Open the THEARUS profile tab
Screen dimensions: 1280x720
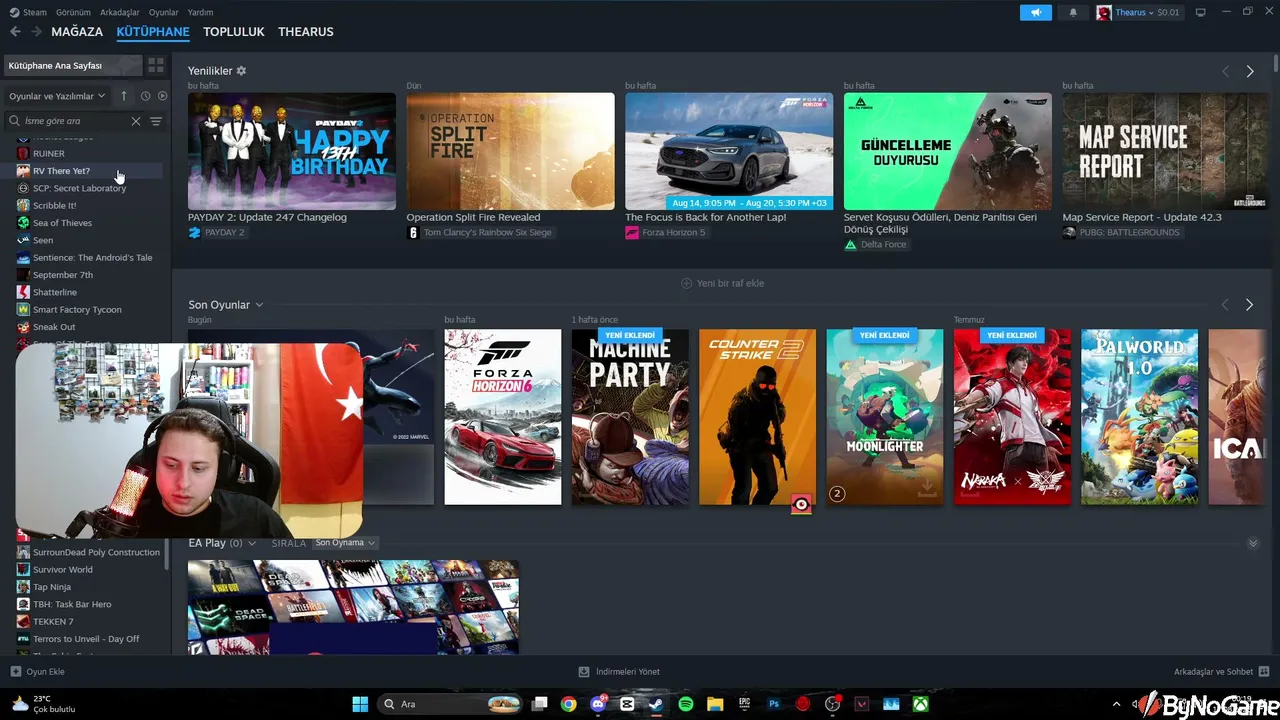click(306, 32)
